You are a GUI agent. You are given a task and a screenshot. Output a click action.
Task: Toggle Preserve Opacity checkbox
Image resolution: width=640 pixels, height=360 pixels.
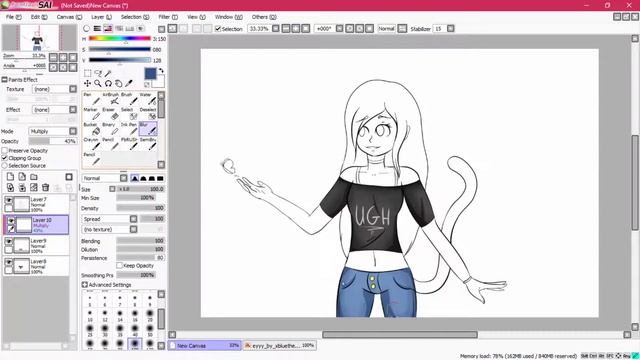tap(4, 151)
